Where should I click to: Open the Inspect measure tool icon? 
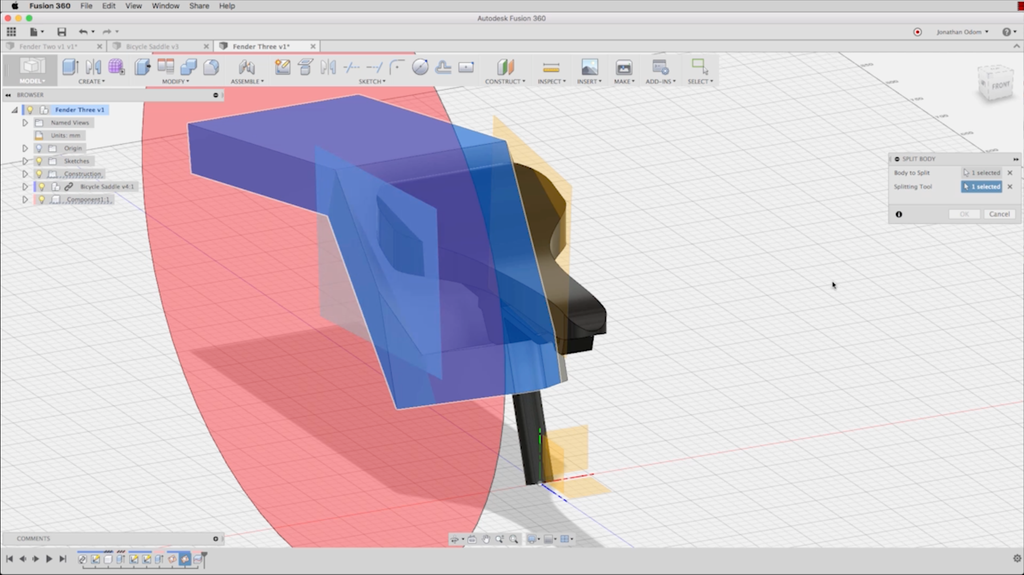point(551,67)
